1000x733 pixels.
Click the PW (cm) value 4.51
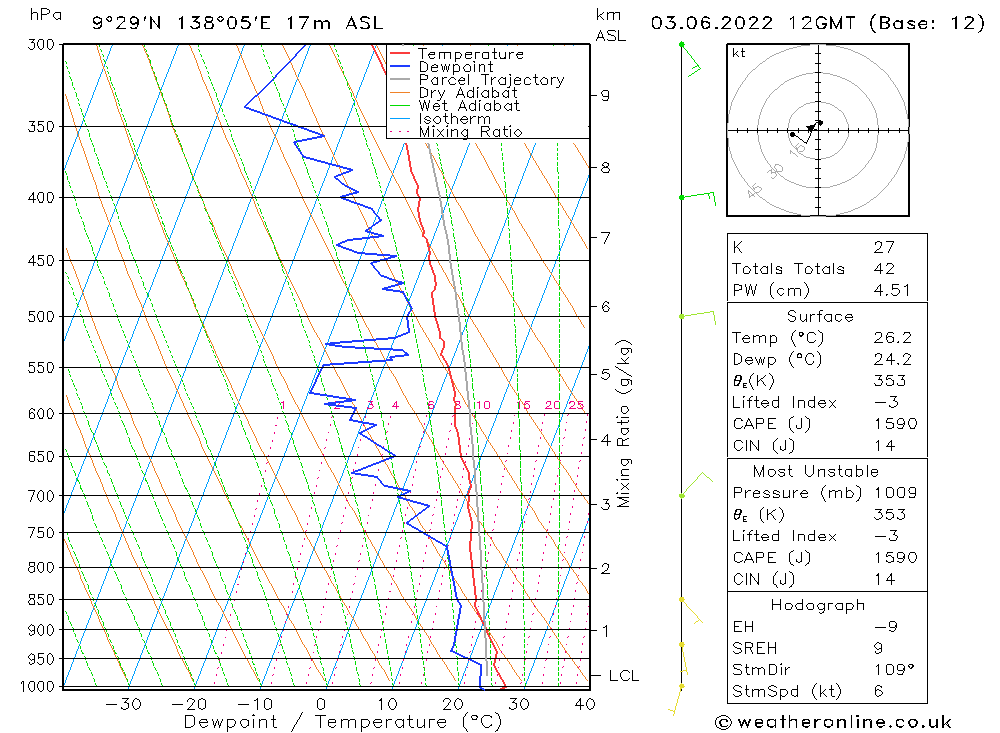click(892, 290)
